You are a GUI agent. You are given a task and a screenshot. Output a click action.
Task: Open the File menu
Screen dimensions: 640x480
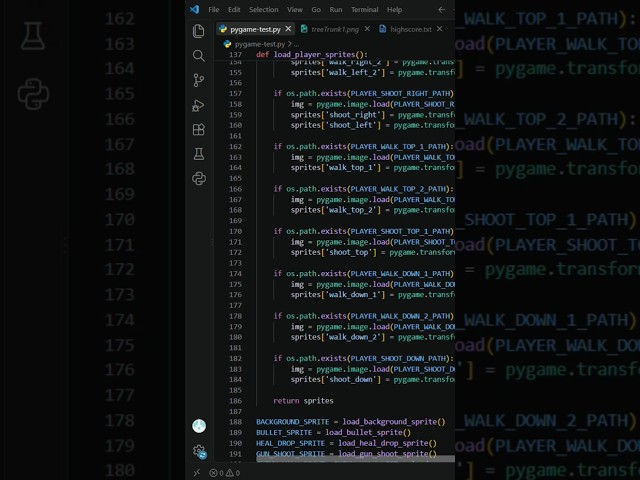(213, 9)
